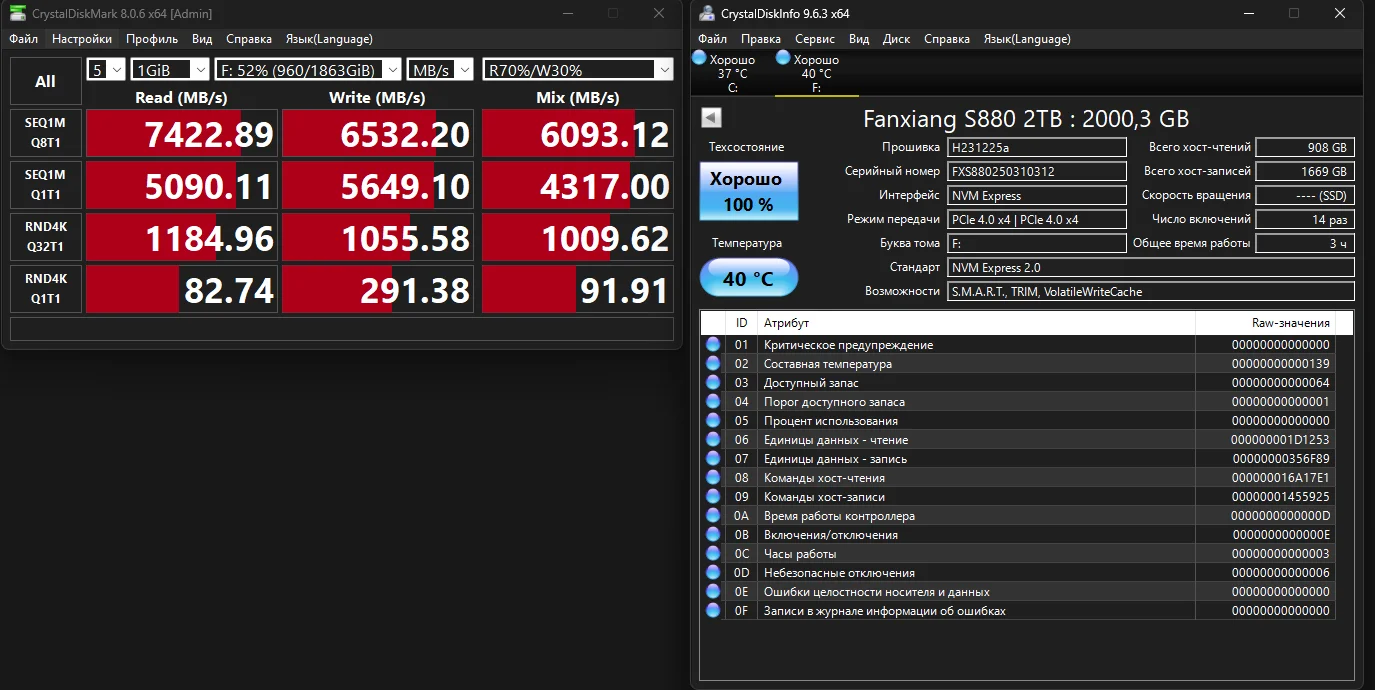Open the 1GiB test size dropdown

point(170,70)
